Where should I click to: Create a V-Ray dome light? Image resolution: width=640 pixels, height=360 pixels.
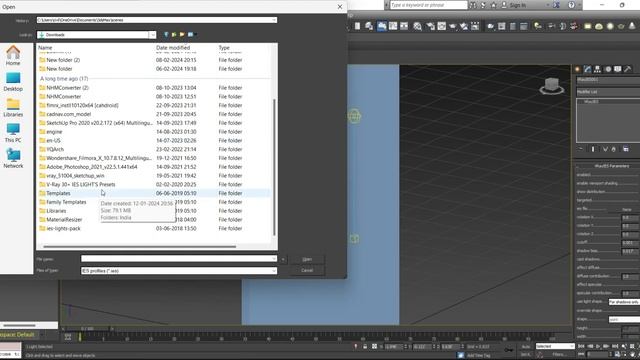(x=599, y=26)
